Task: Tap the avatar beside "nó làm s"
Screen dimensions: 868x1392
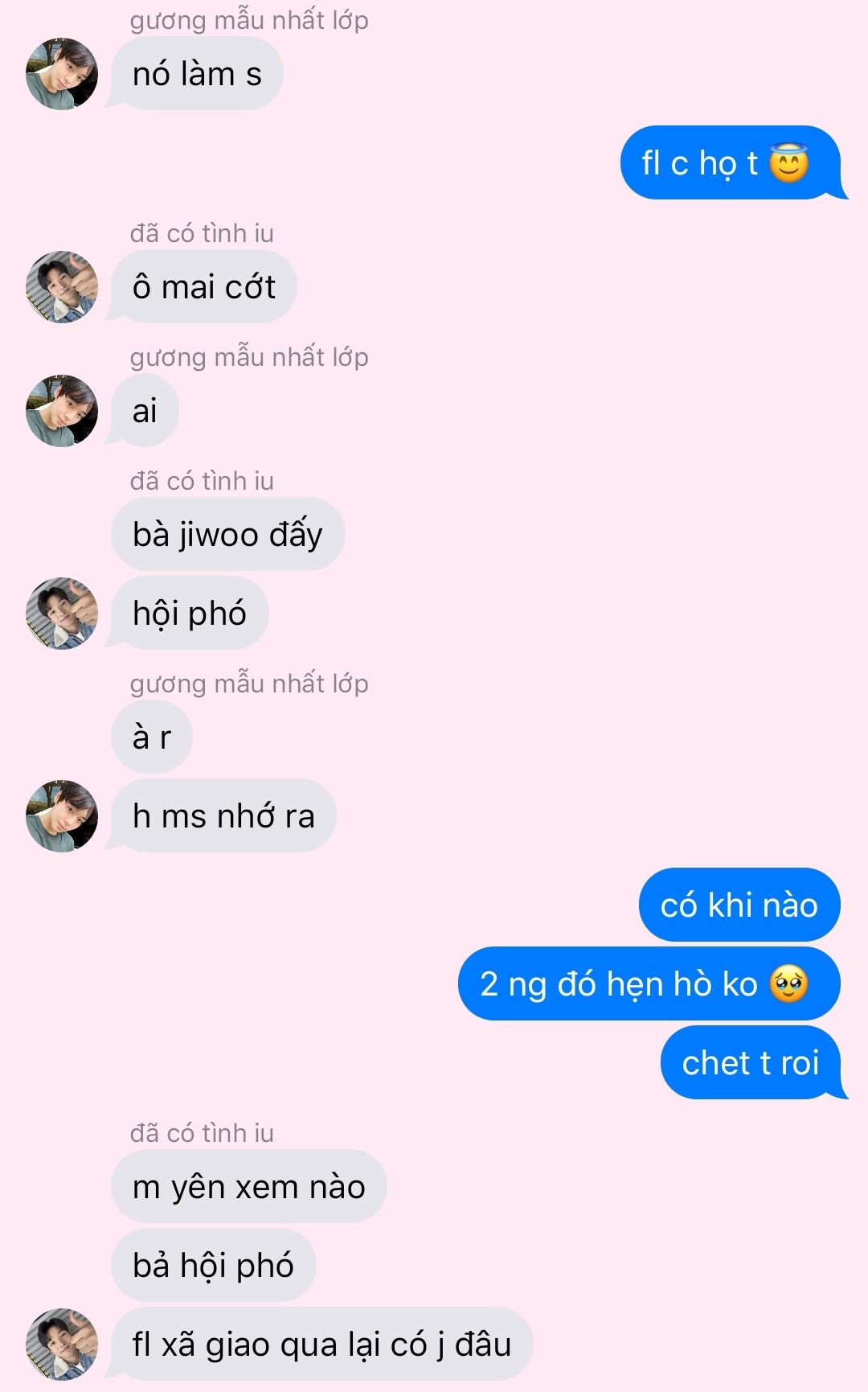Action: [62, 74]
